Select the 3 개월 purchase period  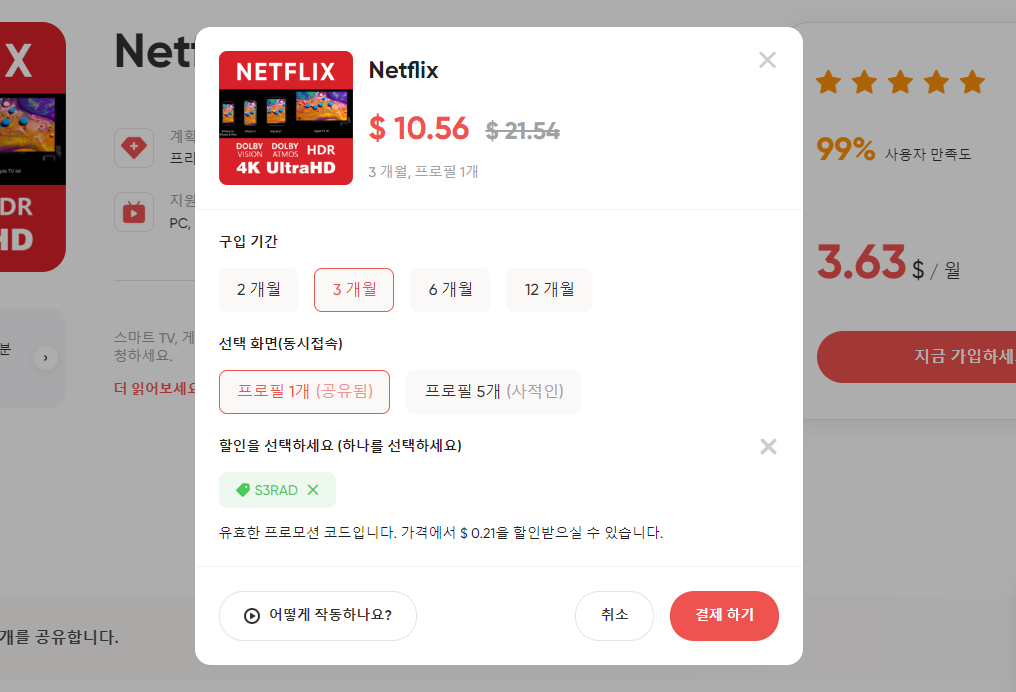354,290
